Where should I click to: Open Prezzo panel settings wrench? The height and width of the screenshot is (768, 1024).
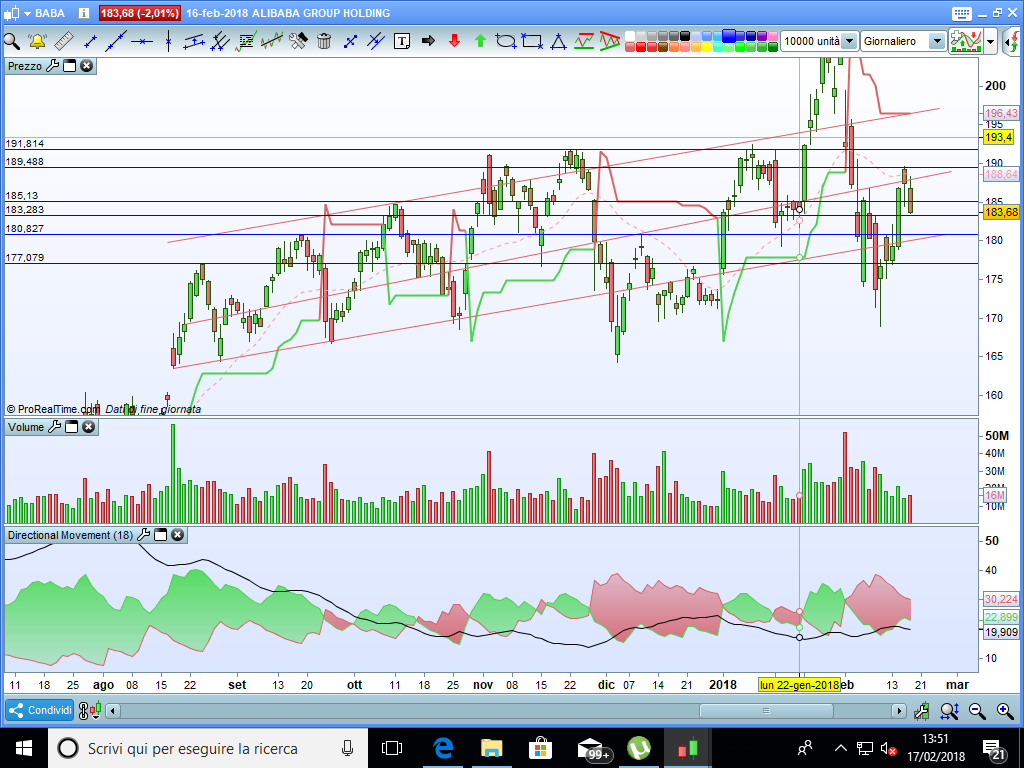pyautogui.click(x=53, y=66)
